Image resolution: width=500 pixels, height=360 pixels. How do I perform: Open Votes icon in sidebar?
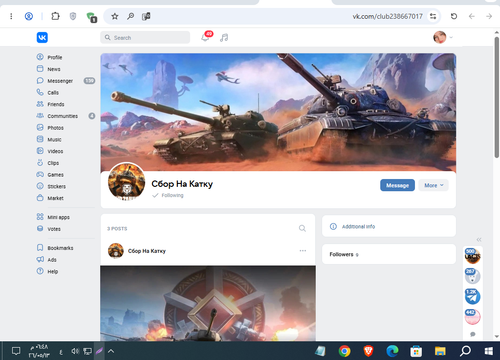coord(40,229)
